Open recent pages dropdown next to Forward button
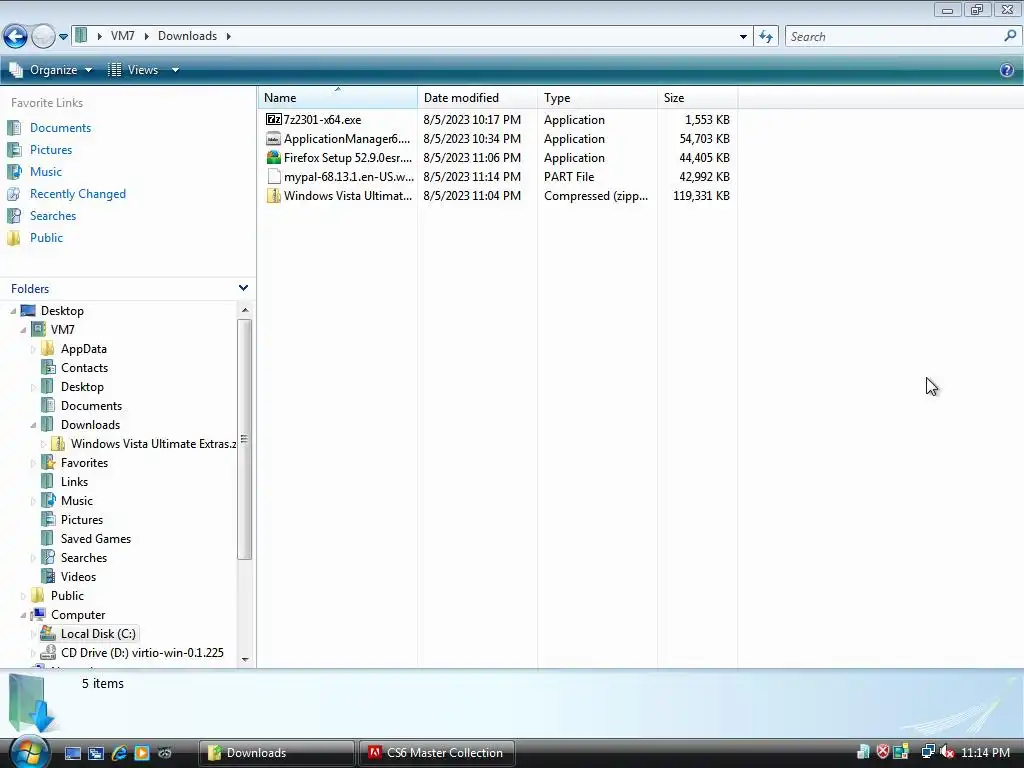Viewport: 1024px width, 768px height. coord(63,37)
